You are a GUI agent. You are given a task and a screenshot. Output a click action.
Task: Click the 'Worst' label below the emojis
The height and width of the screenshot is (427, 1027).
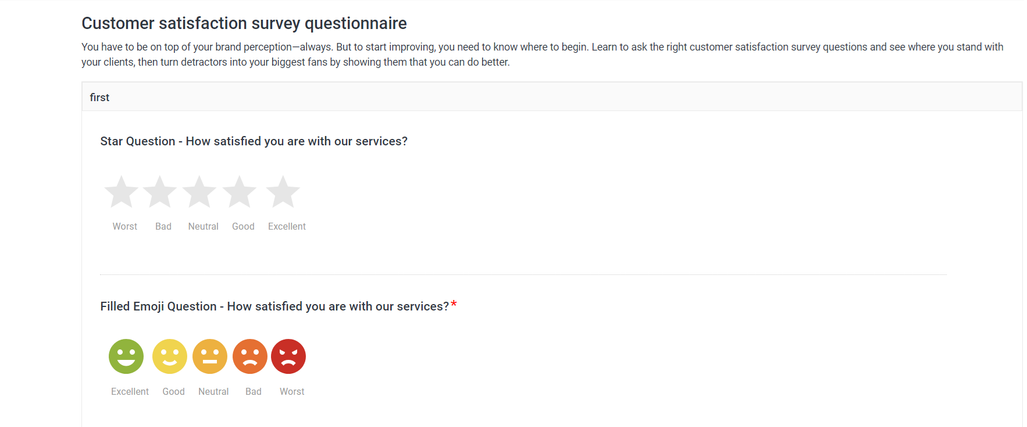pos(292,392)
